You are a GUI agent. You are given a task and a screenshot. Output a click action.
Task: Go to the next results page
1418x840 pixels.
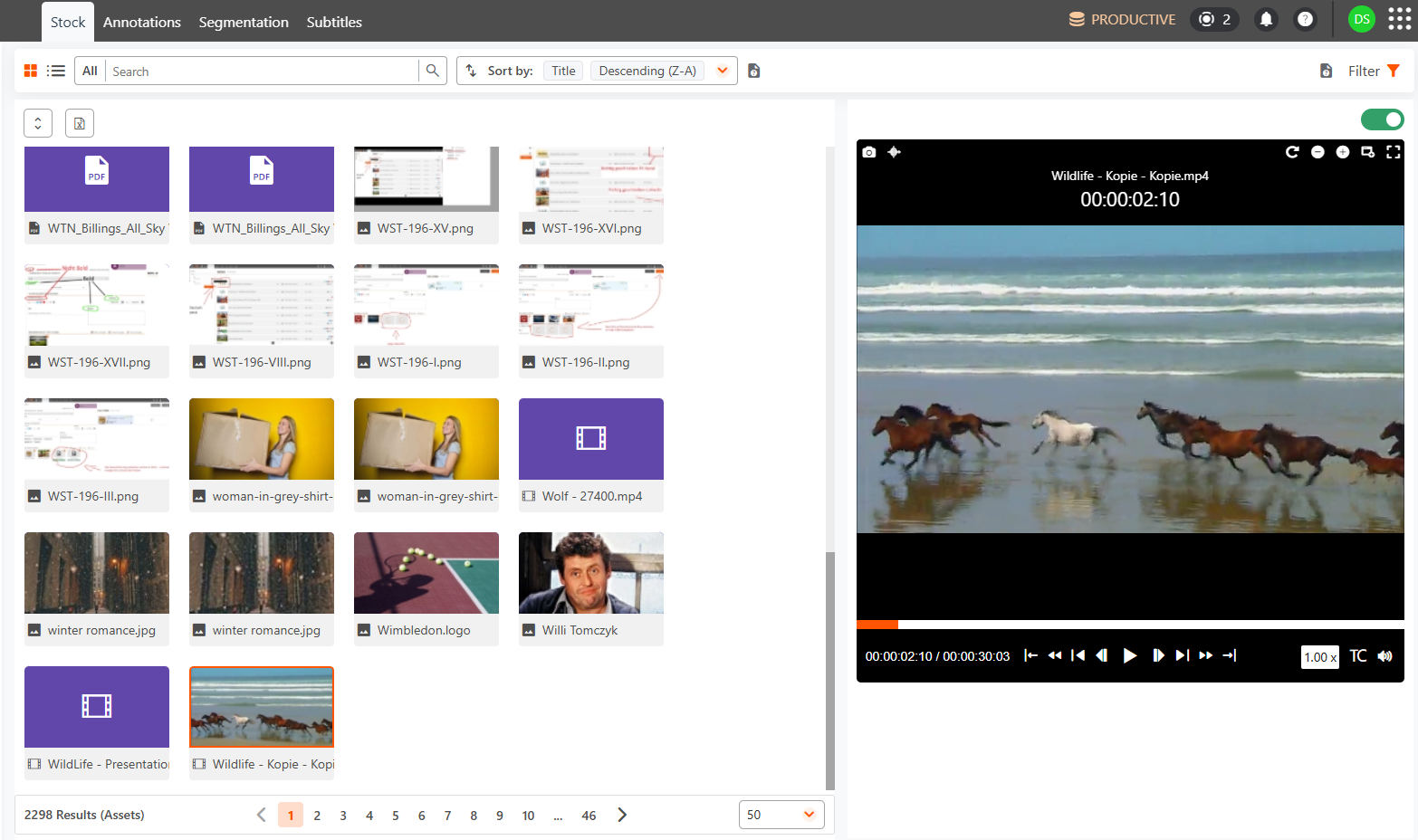point(622,815)
